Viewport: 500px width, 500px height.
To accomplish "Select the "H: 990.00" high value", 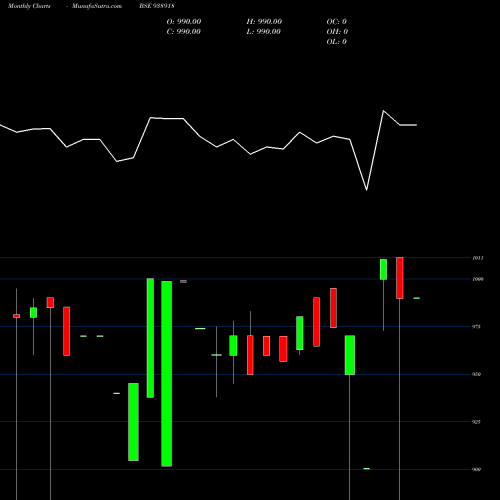I will (x=264, y=22).
